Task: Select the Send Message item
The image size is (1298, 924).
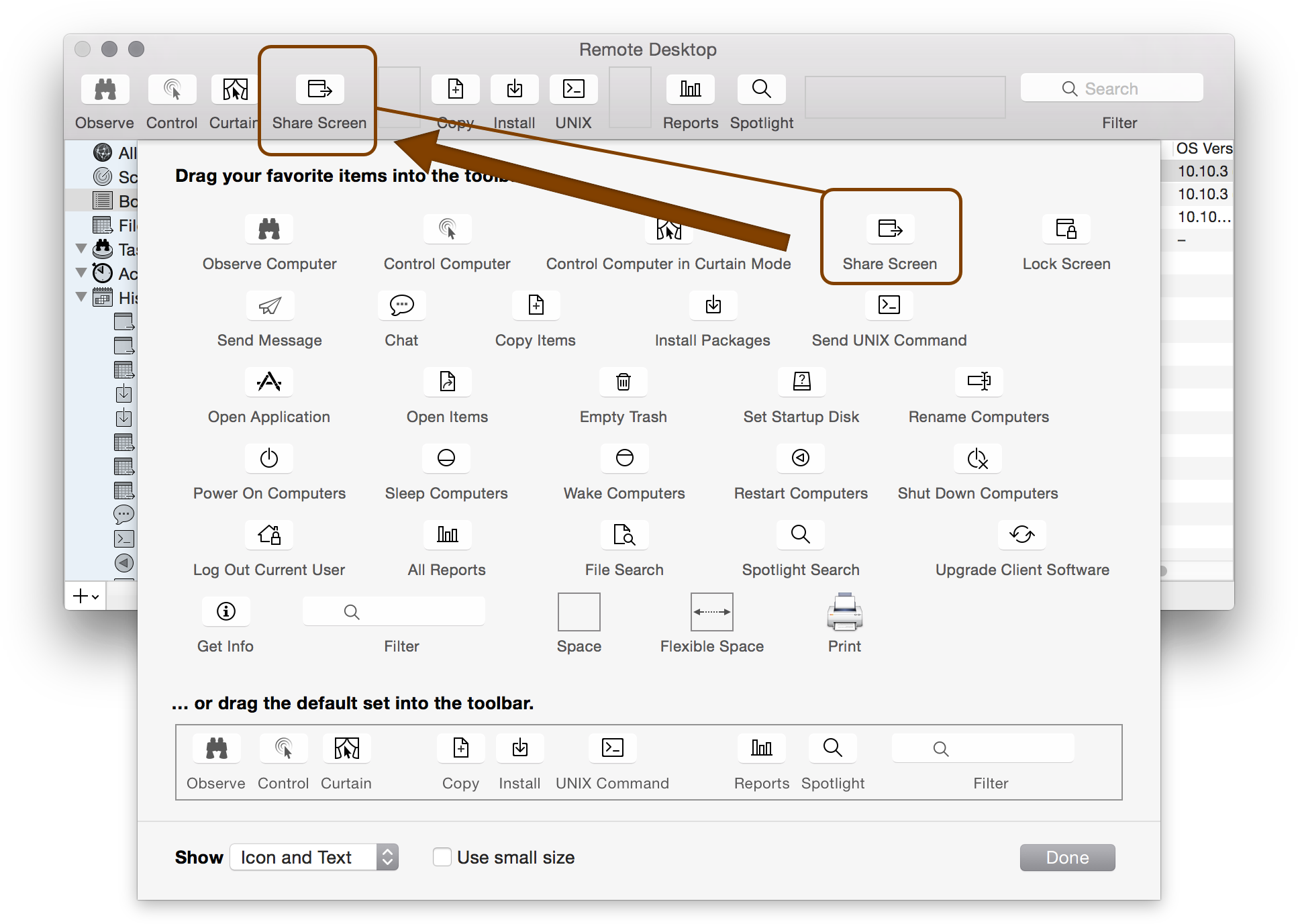Action: pos(270,306)
